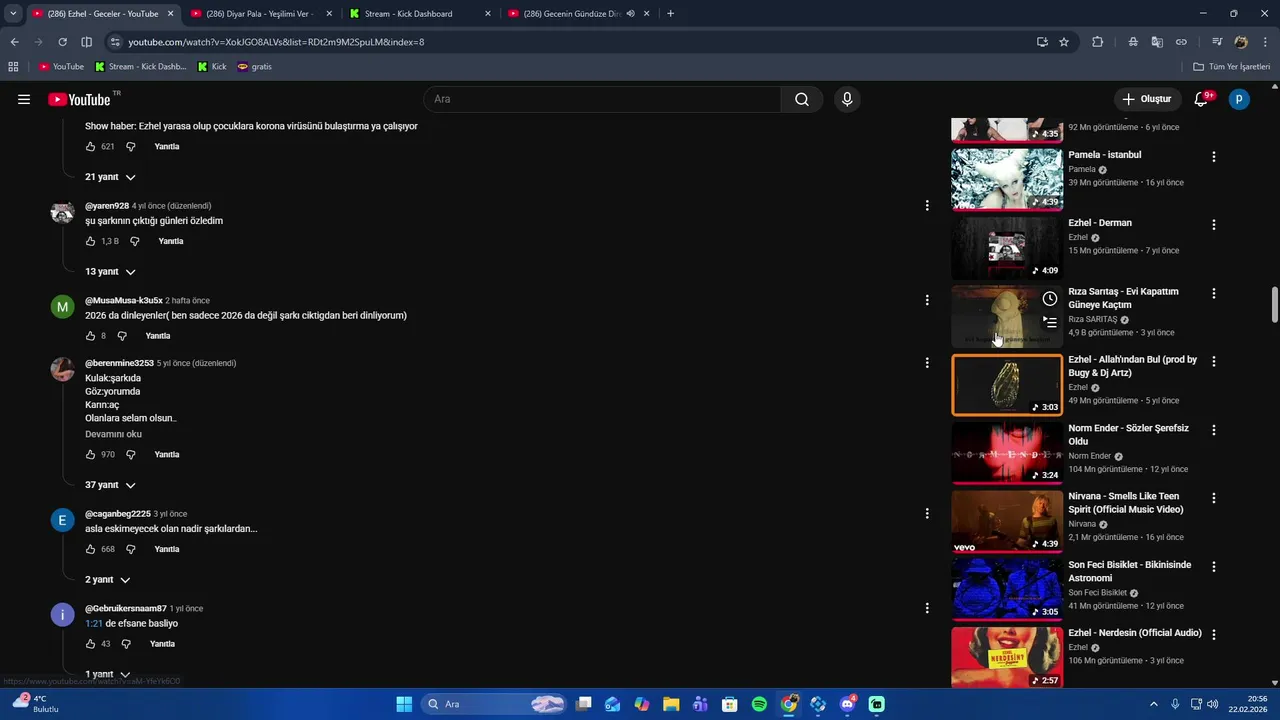Screen dimensions: 1280x720
Task: Start voice search with microphone icon
Action: pos(847,99)
